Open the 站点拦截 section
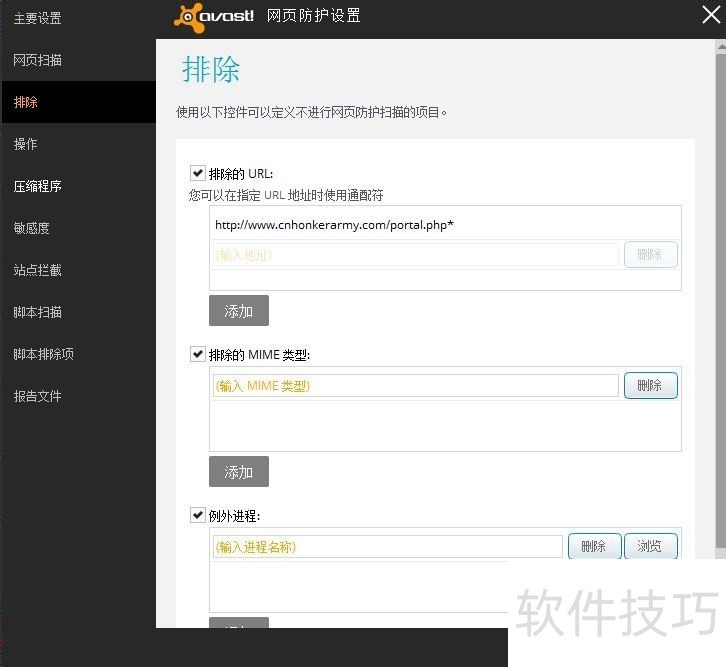 (x=37, y=270)
